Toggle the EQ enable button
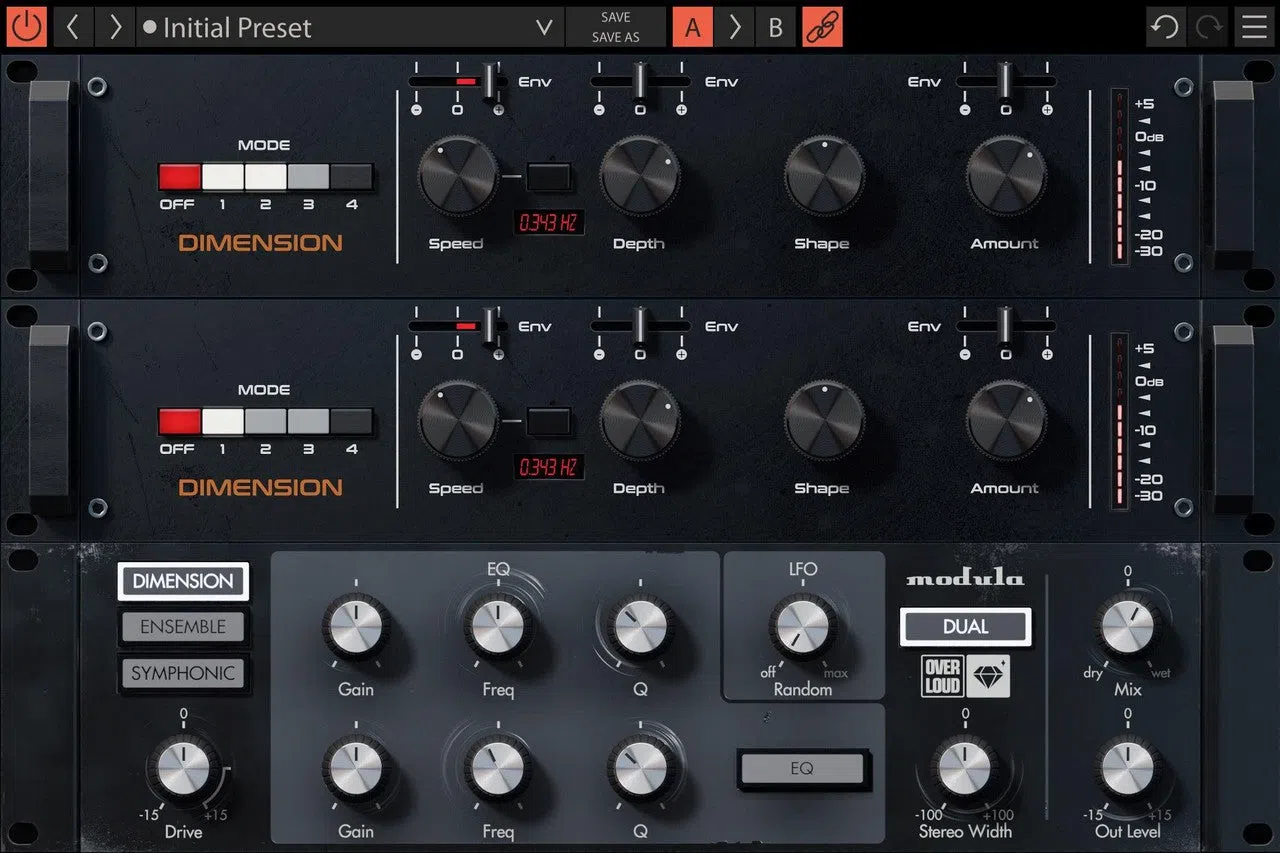Viewport: 1280px width, 853px height. 802,768
